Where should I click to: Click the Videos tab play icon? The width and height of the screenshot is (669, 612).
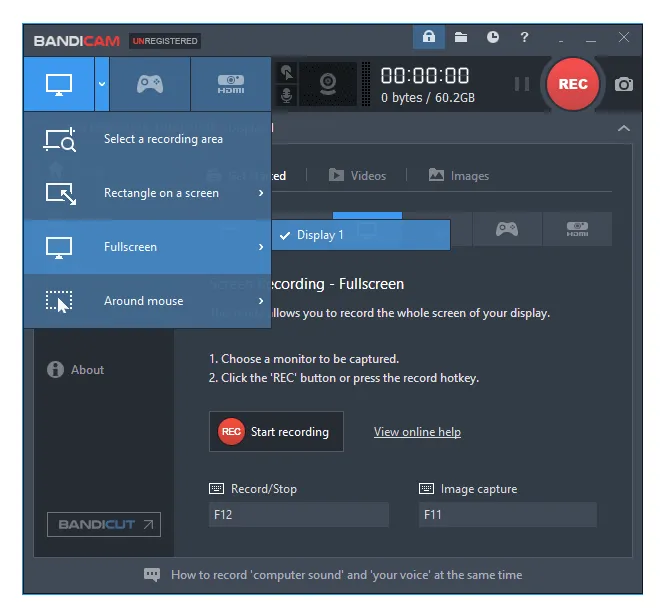336,175
